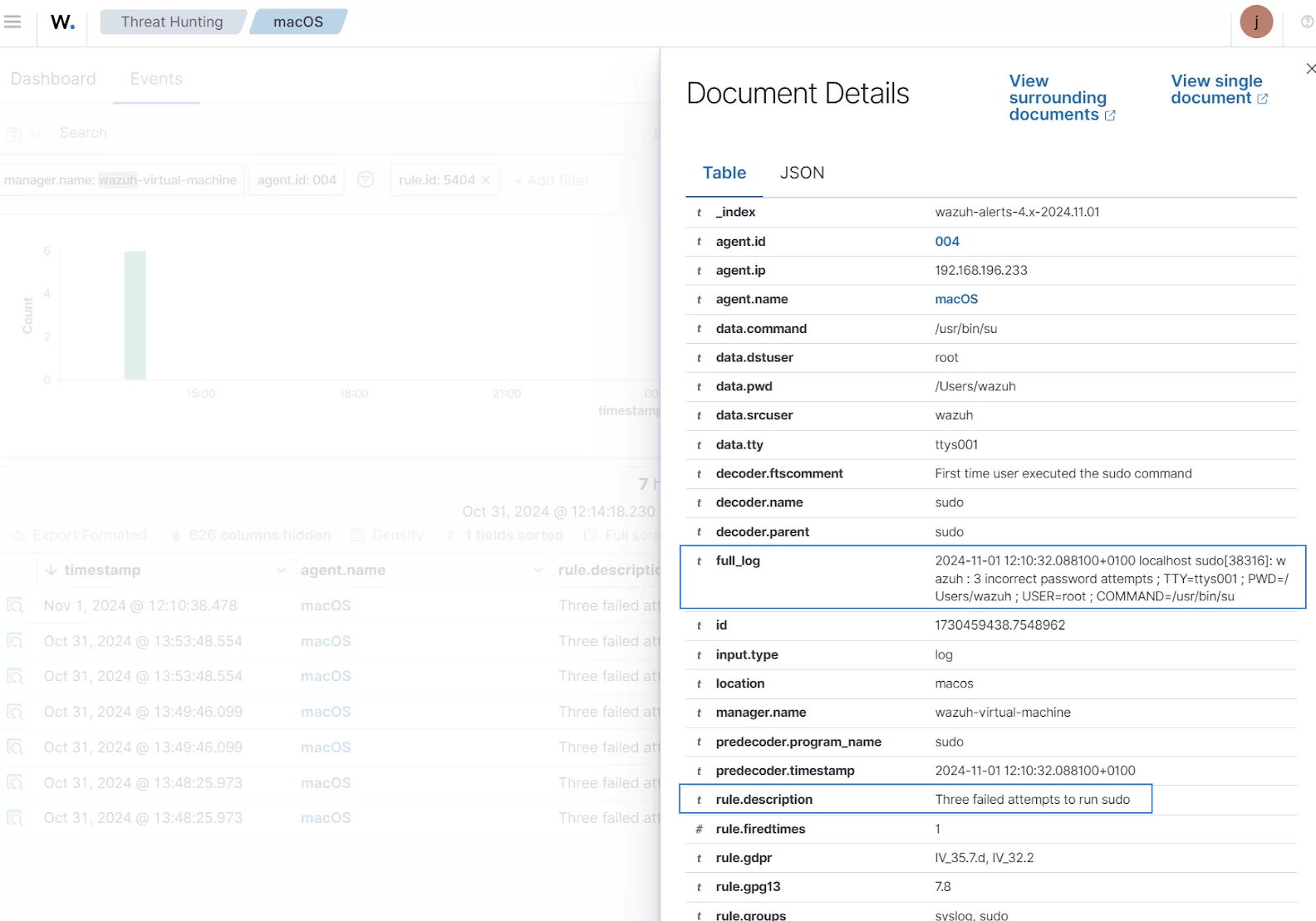Click field type icon for data.command
1316x921 pixels.
(x=699, y=329)
